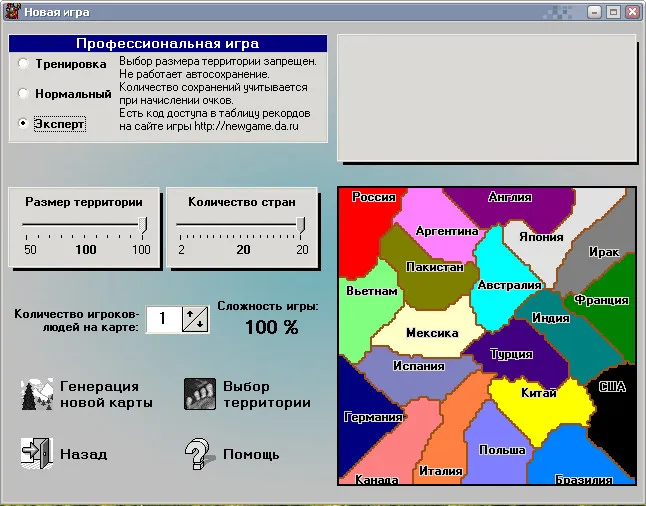
Task: Click the human players number field
Action: [163, 319]
